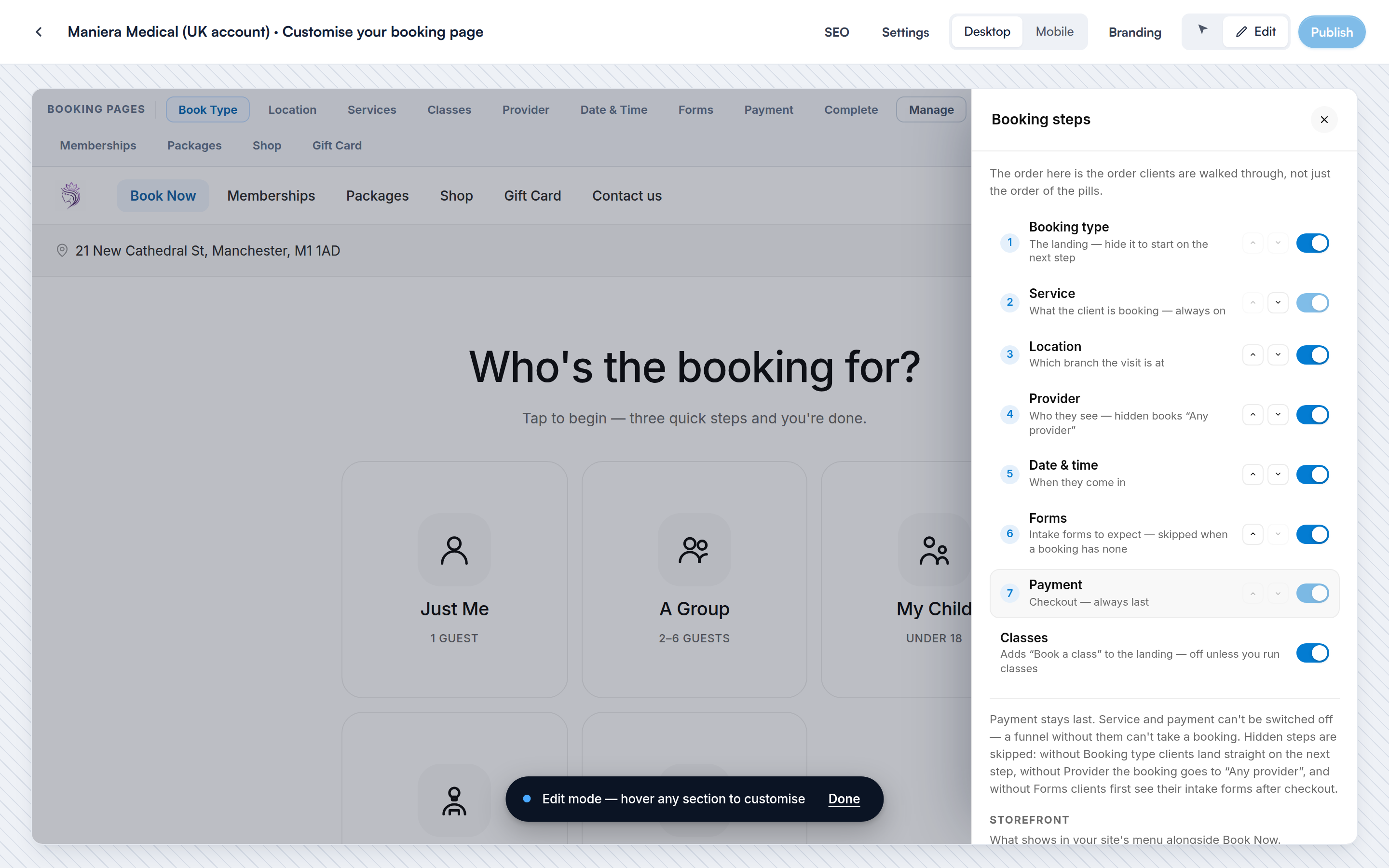1389x868 pixels.
Task: Open Memberships in the site menu
Action: coord(271,196)
